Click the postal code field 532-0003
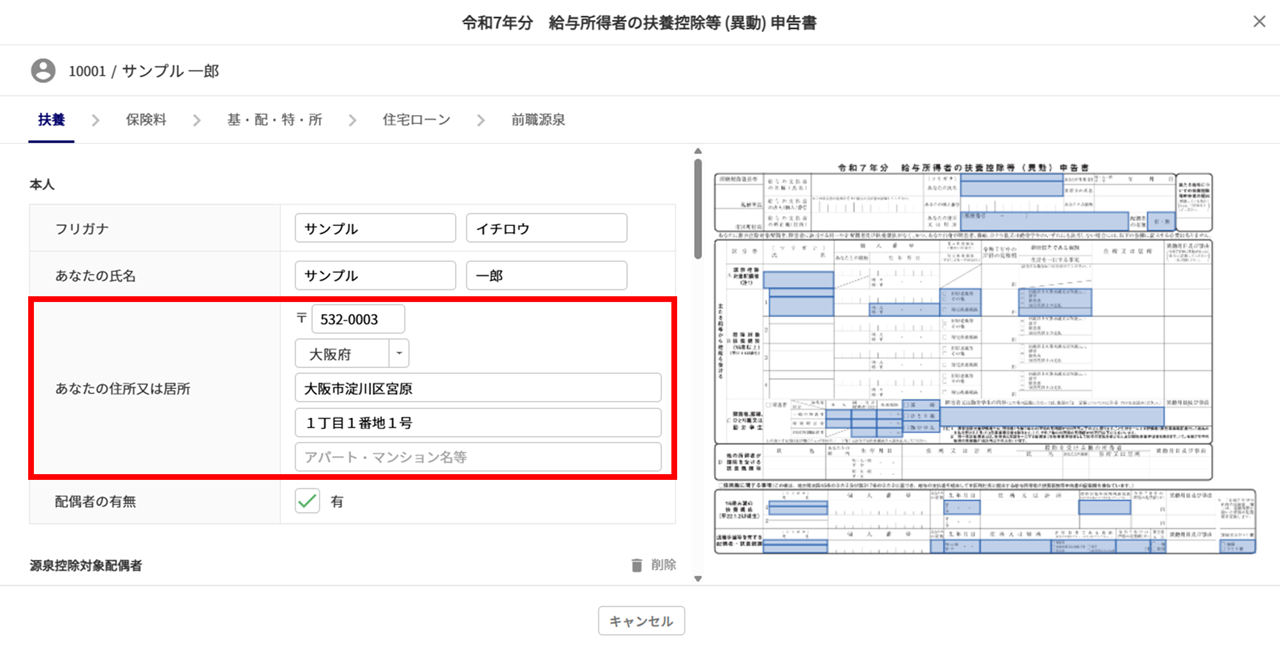This screenshot has height=652, width=1280. 358,319
